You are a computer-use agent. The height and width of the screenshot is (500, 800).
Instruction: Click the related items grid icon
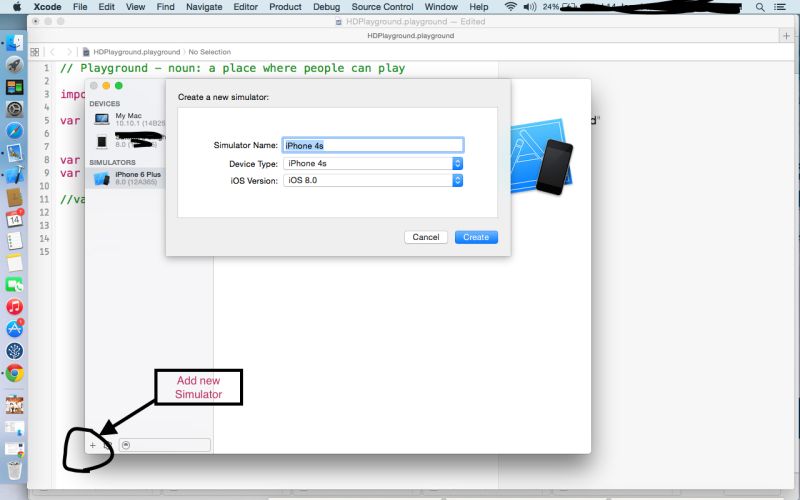(x=35, y=52)
